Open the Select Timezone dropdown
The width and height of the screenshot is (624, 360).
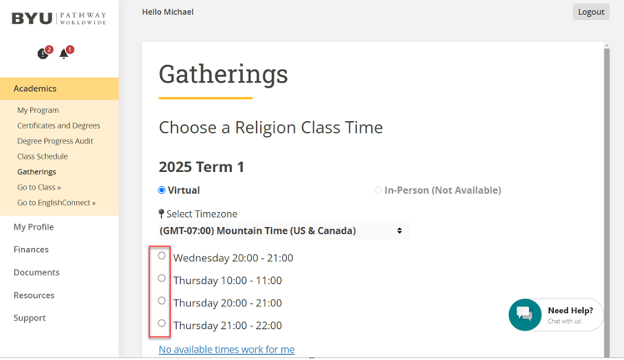(283, 231)
